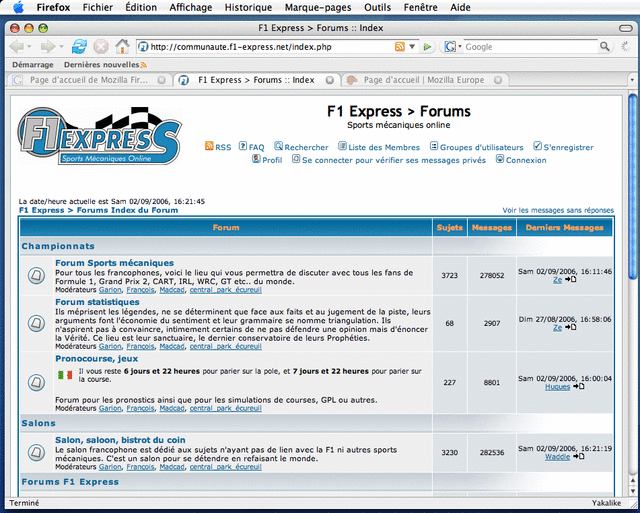The width and height of the screenshot is (640, 513).
Task: Open the Apple menu
Action: pos(18,7)
